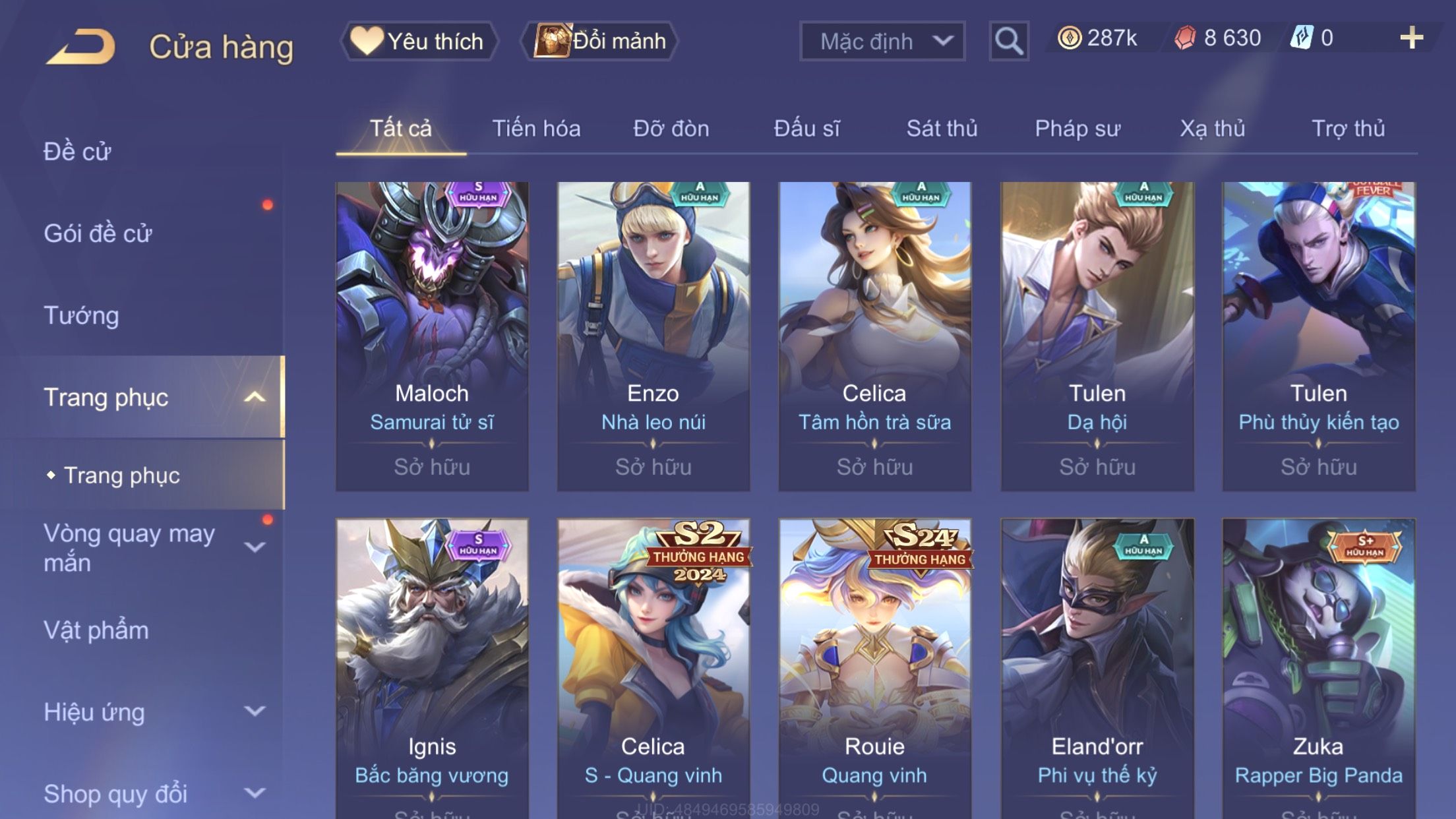Collapse the Trang phục sidebar section
Viewport: 1456px width, 819px height.
[255, 397]
